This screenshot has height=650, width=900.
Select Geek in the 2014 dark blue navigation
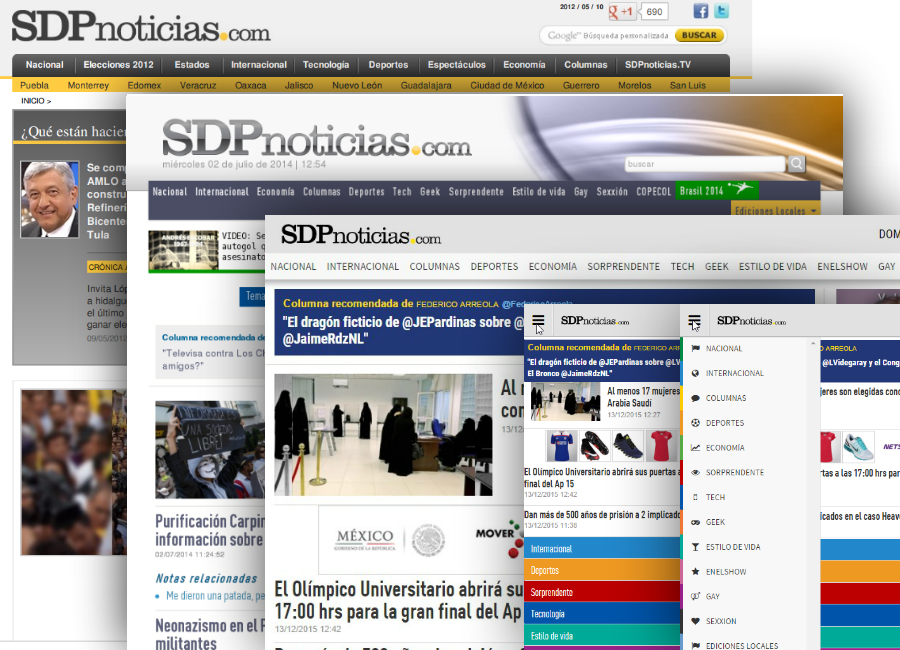430,191
